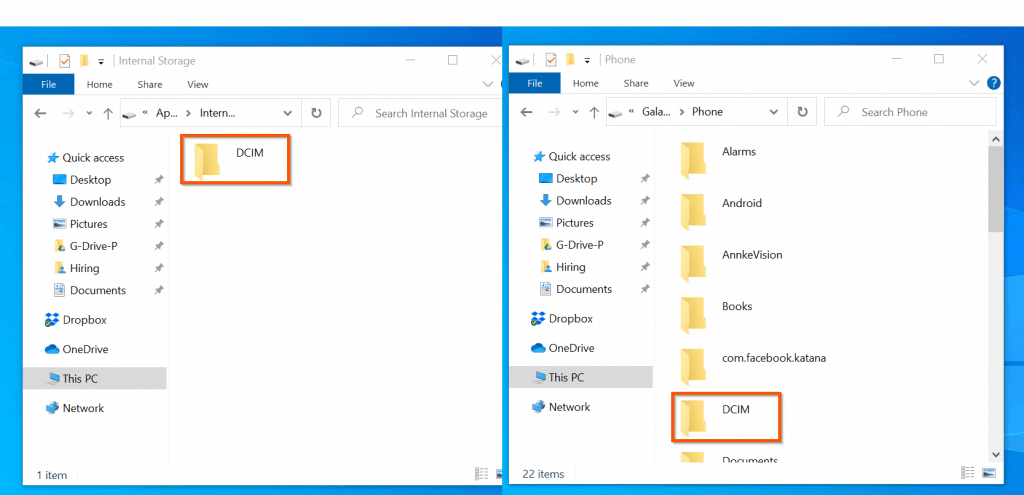Image resolution: width=1024 pixels, height=495 pixels.
Task: Open Quick Access Toolbar dropdown in Phone window
Action: [587, 60]
